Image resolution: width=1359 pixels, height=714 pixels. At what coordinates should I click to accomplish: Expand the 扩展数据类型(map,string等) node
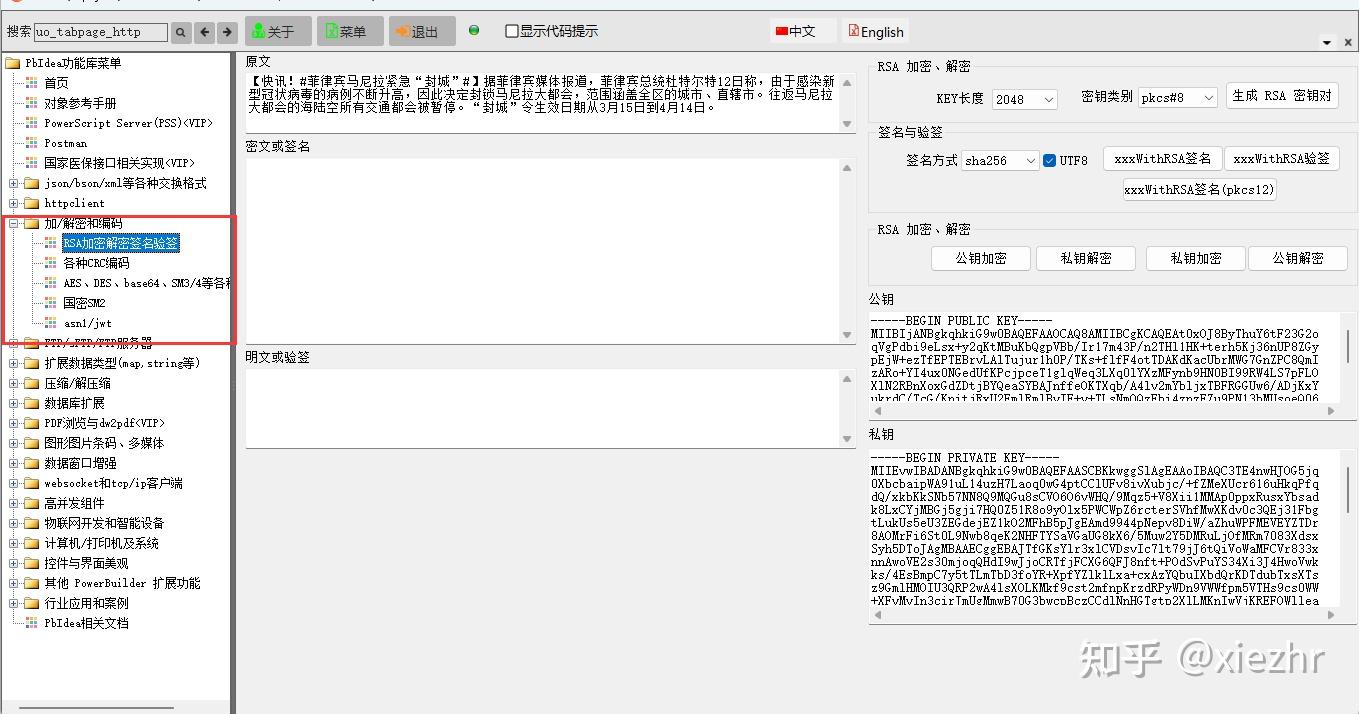[x=14, y=363]
